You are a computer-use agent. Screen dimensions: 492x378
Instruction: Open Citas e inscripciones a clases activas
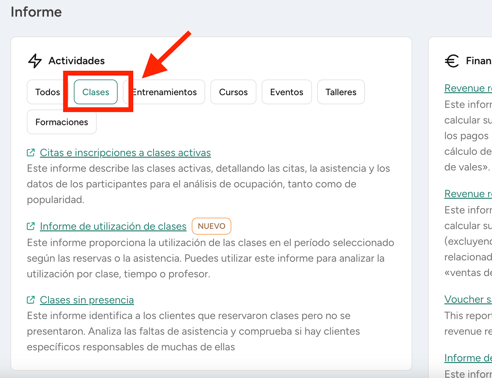[x=125, y=153]
